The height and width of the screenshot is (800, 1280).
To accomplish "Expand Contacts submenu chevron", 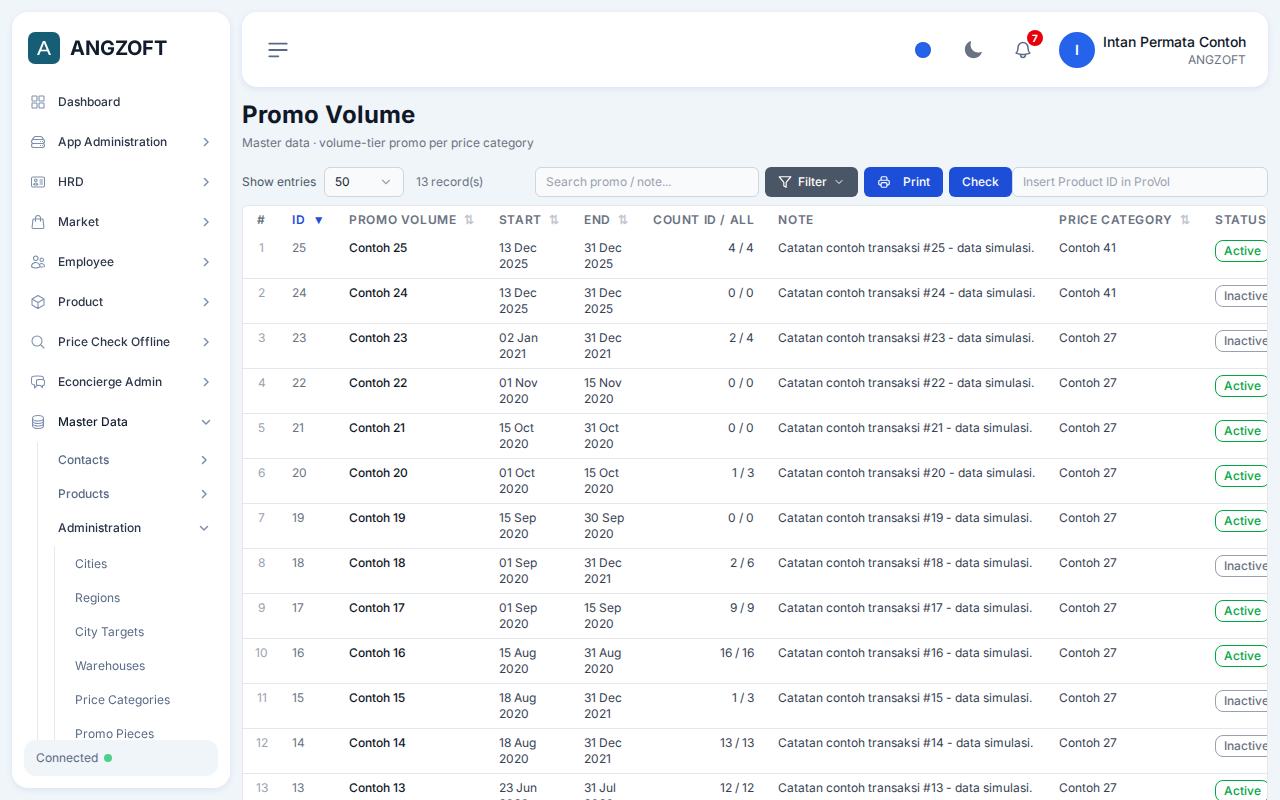I will pyautogui.click(x=204, y=460).
